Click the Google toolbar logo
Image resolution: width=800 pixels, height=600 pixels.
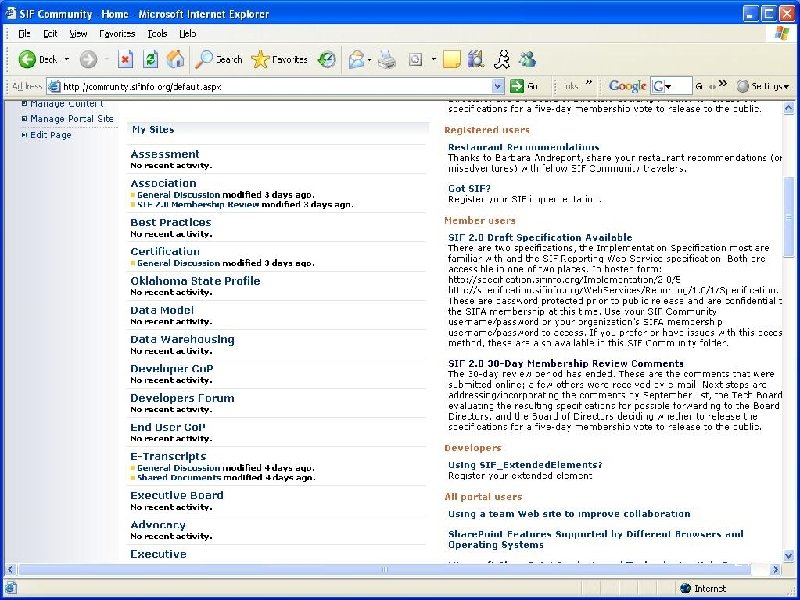[x=628, y=86]
